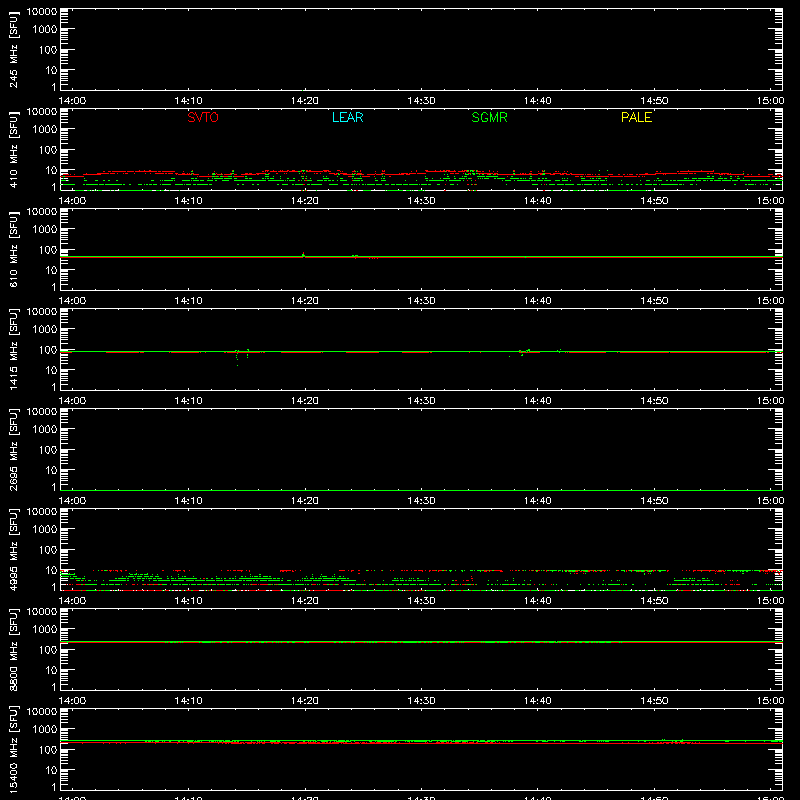Click the 10 y-axis label in 15400 MHz panel
Image resolution: width=800 pixels, height=800 pixels.
click(x=52, y=770)
